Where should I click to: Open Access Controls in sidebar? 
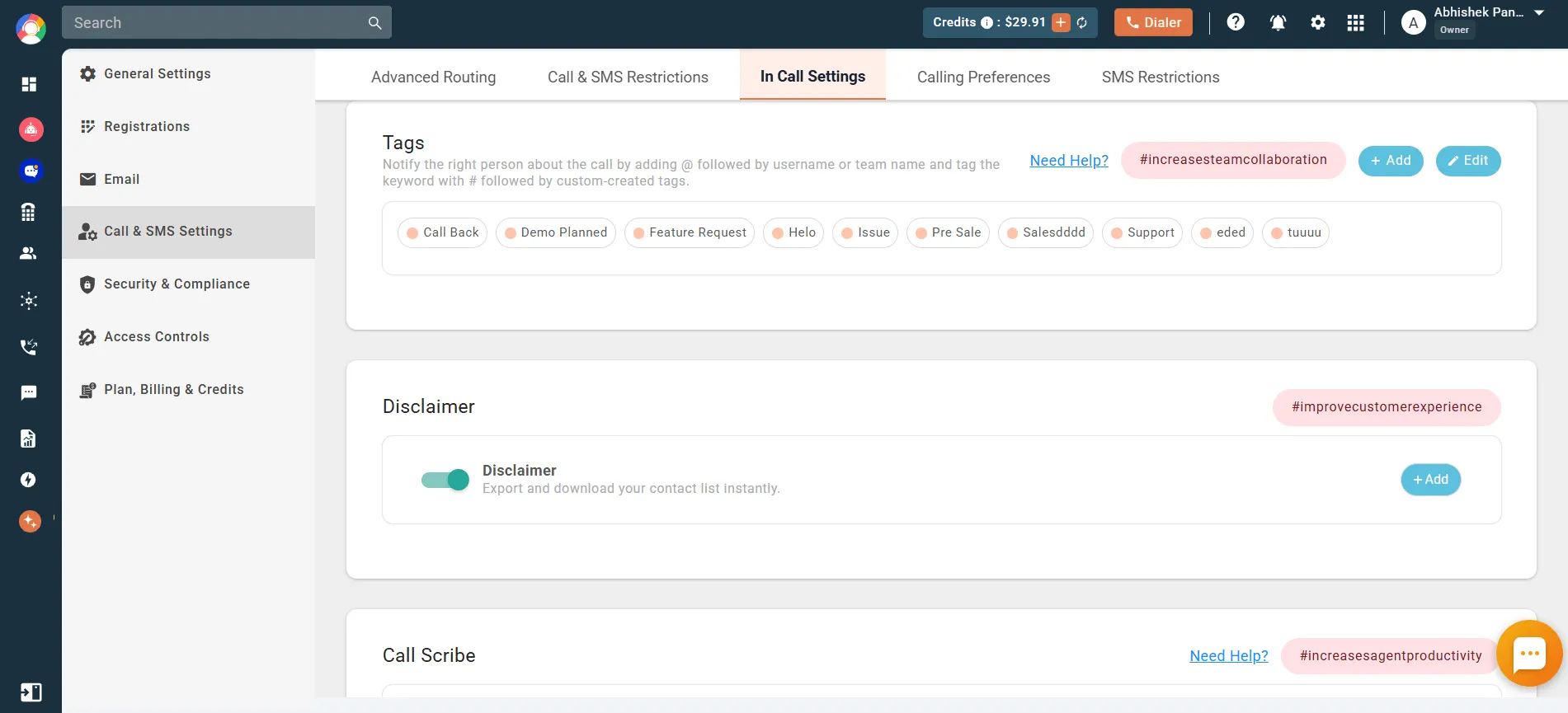coord(189,337)
